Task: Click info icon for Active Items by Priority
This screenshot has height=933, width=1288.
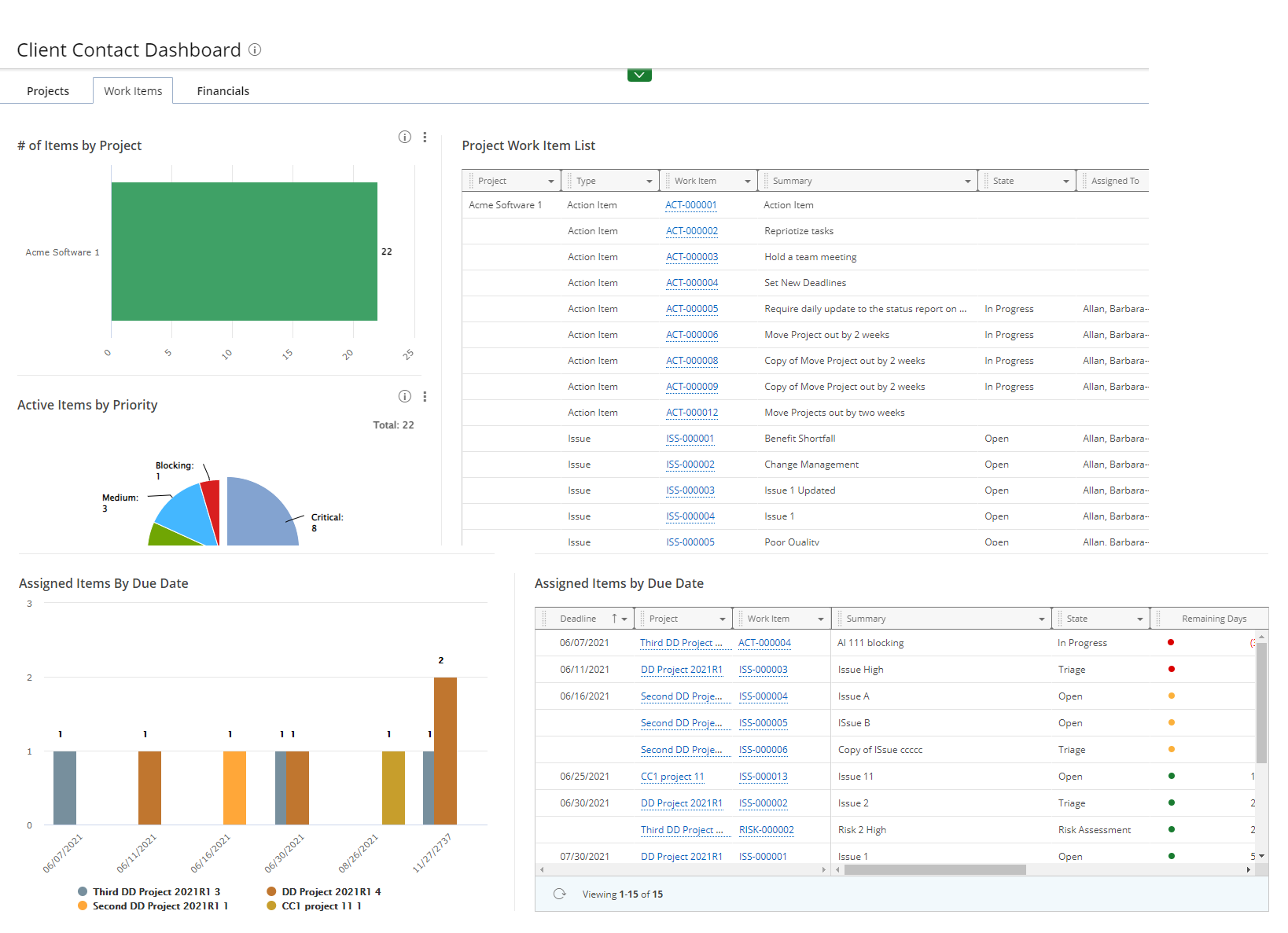Action: [404, 397]
